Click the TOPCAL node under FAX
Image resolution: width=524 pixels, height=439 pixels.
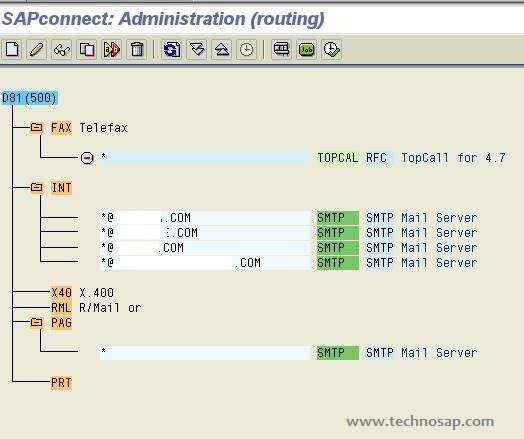[x=338, y=157]
